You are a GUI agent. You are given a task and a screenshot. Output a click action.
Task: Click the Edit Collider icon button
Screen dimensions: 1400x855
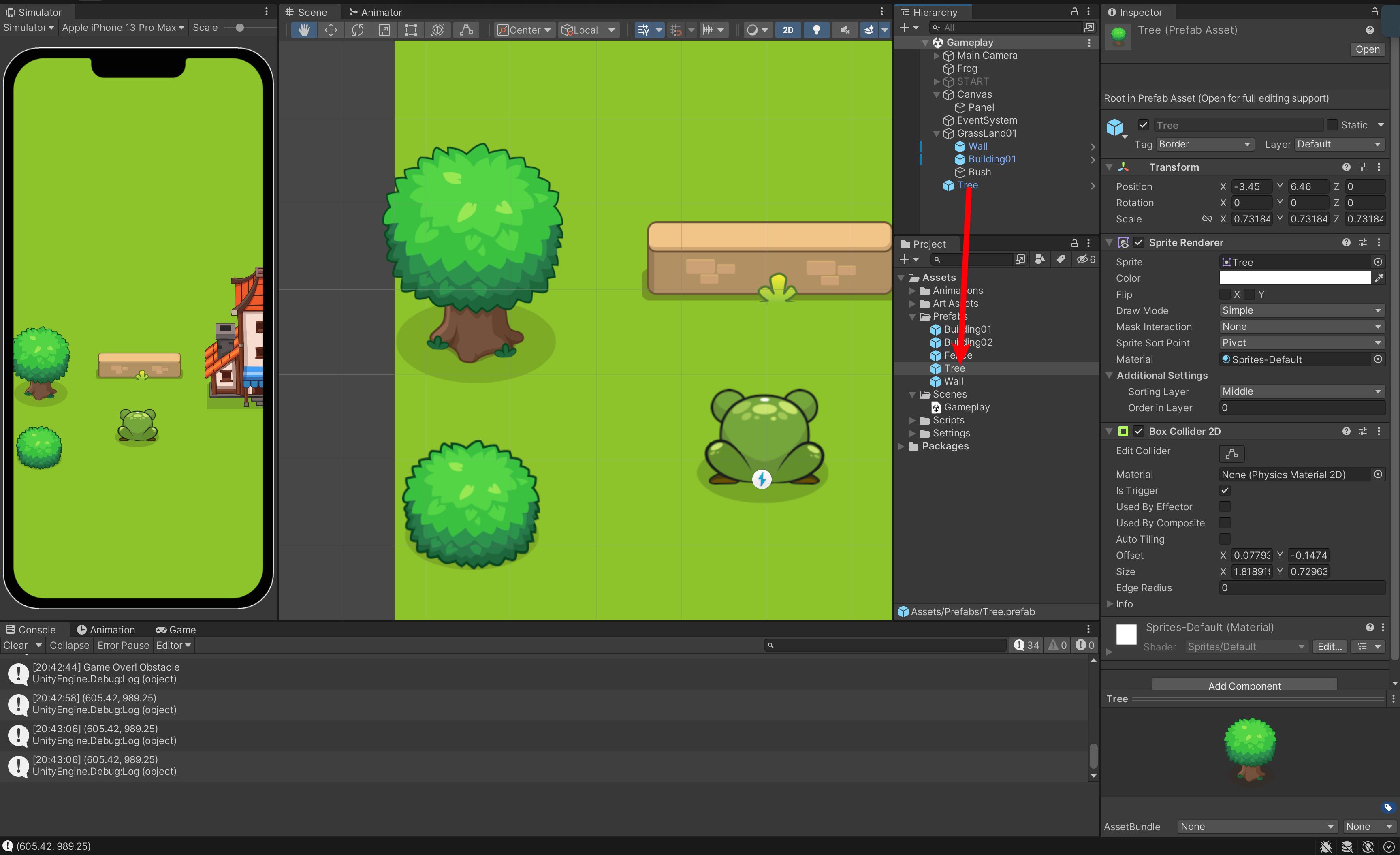pos(1232,454)
